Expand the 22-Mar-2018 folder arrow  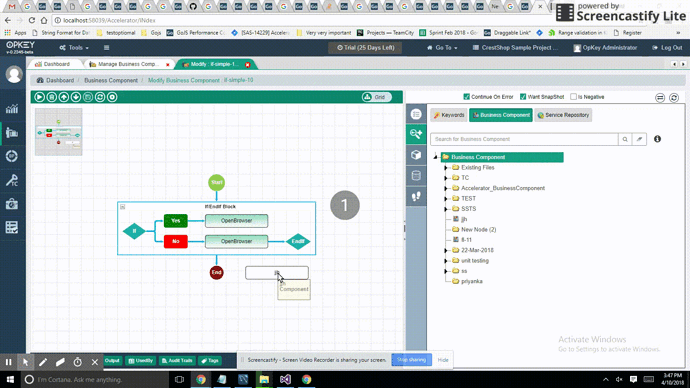click(445, 250)
